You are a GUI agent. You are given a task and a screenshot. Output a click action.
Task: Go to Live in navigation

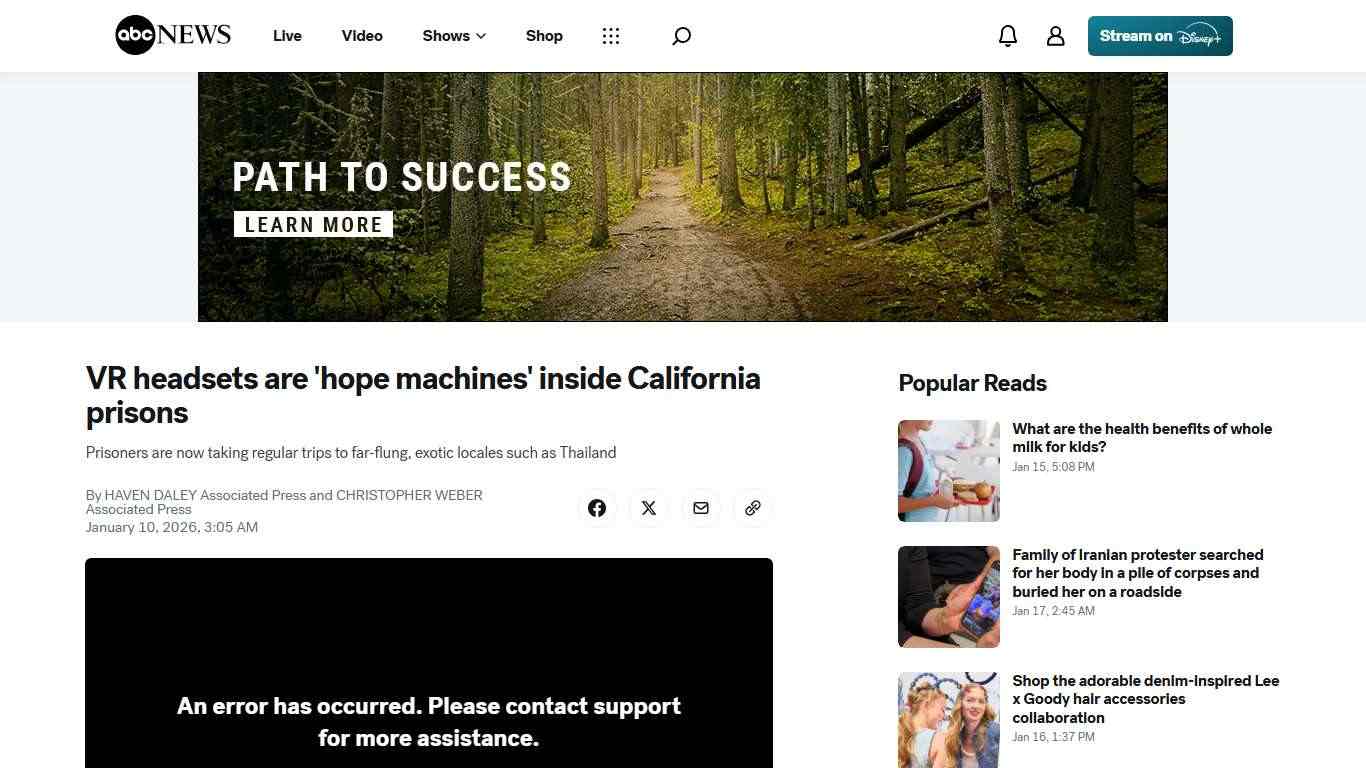point(287,36)
